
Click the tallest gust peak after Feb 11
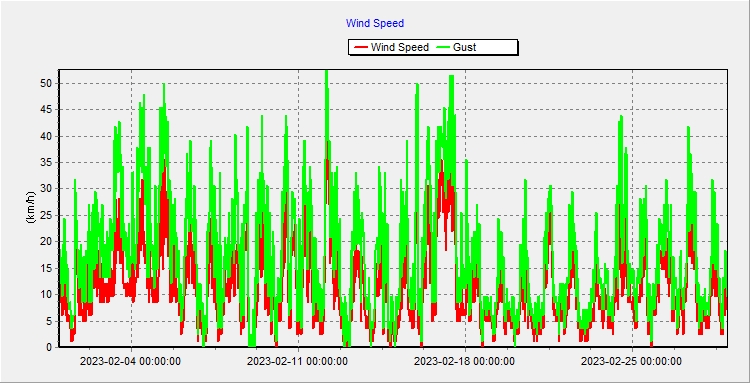[x=327, y=73]
